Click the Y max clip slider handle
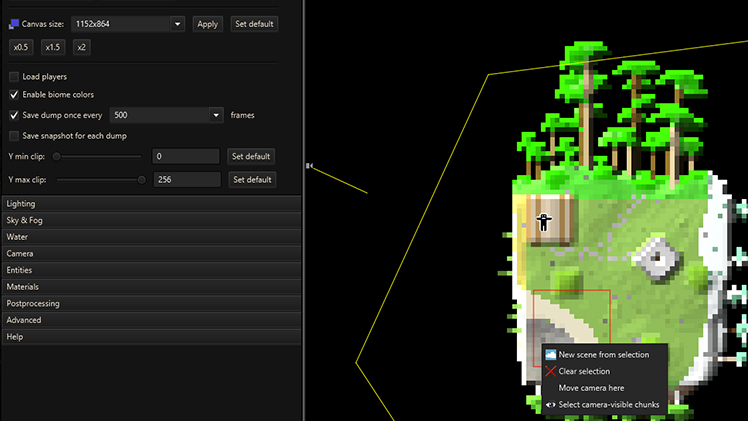 click(x=141, y=180)
